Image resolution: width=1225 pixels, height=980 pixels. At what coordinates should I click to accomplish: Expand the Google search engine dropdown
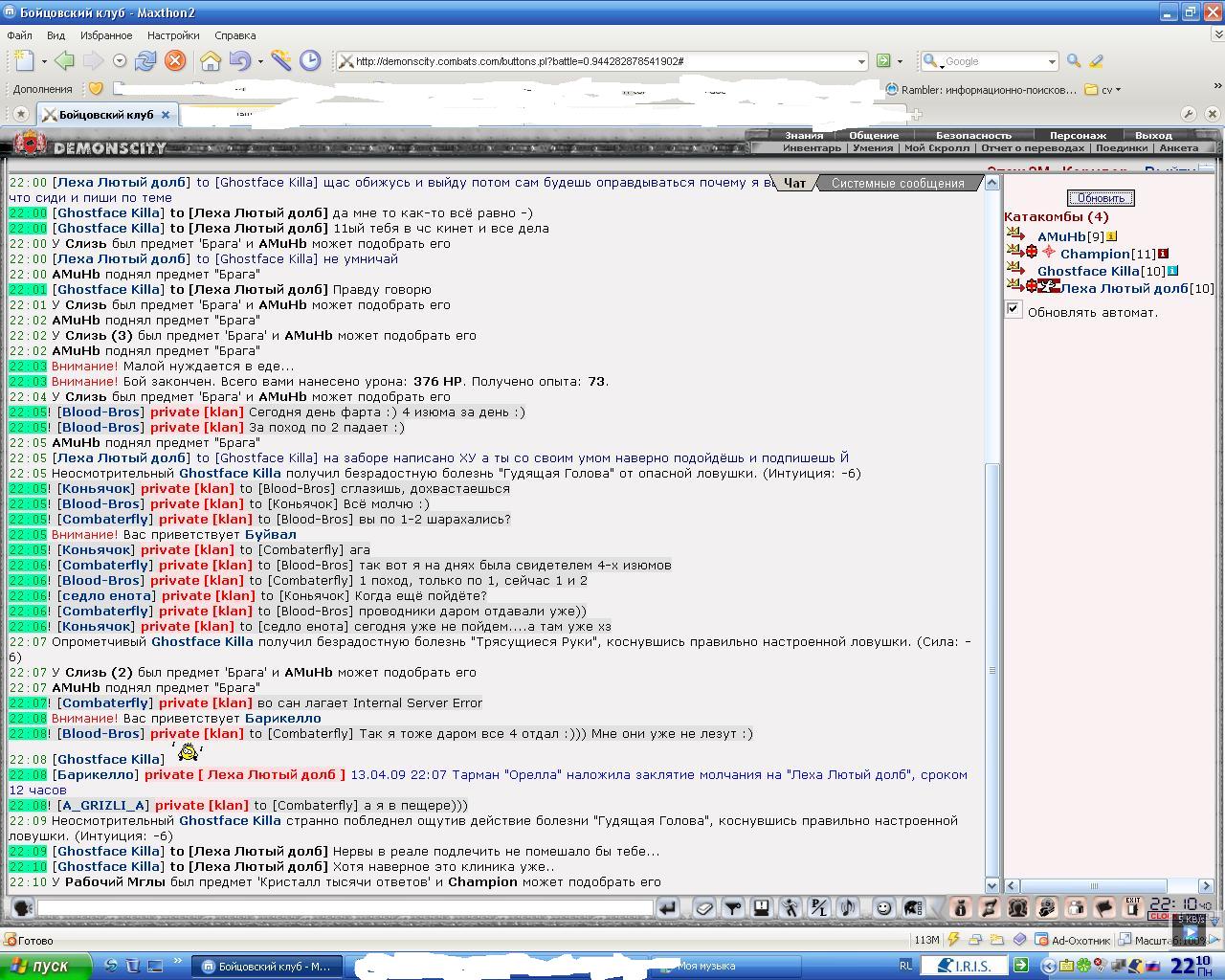(x=1052, y=61)
